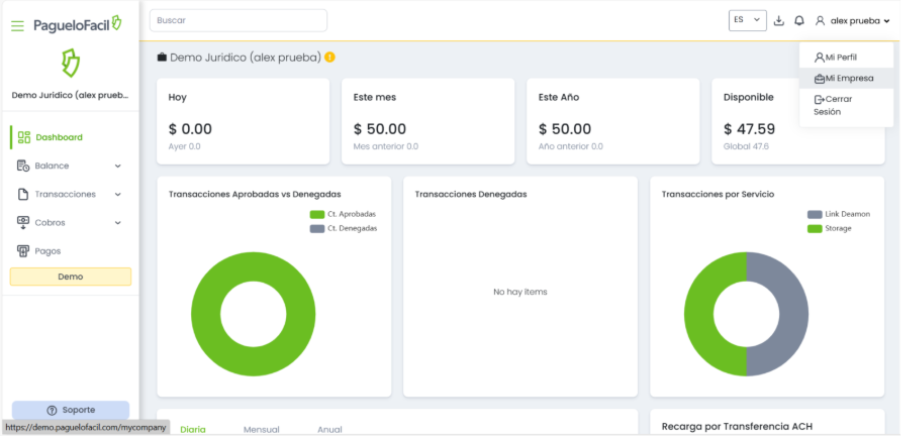Open the ES language dropdown
Image resolution: width=901 pixels, height=436 pixels.
pos(747,20)
